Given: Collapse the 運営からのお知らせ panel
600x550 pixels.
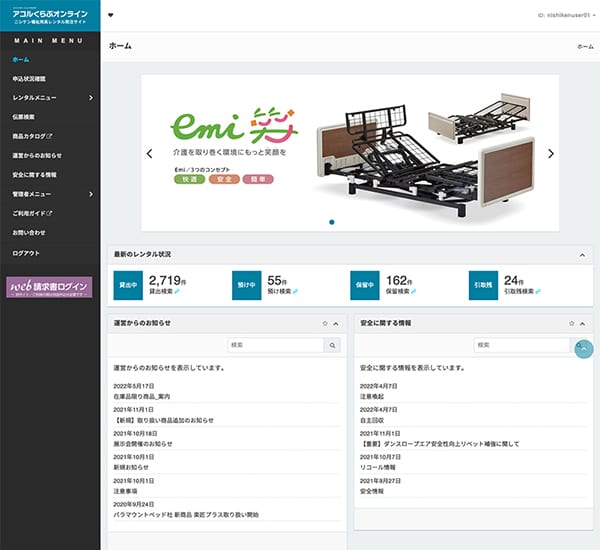Looking at the screenshot, I should 336,324.
